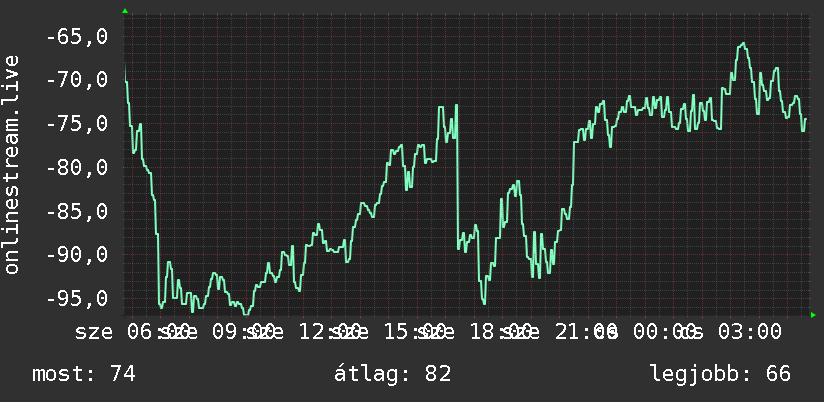The width and height of the screenshot is (824, 402).
Task: Click the -75,0 y-axis label
Action: (x=76, y=124)
